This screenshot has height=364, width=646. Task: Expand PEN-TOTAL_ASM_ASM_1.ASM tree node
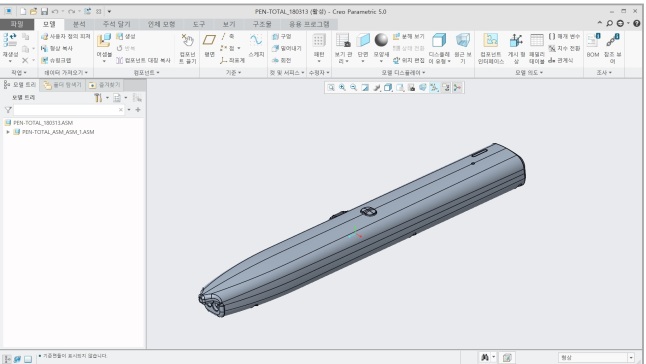[8, 132]
